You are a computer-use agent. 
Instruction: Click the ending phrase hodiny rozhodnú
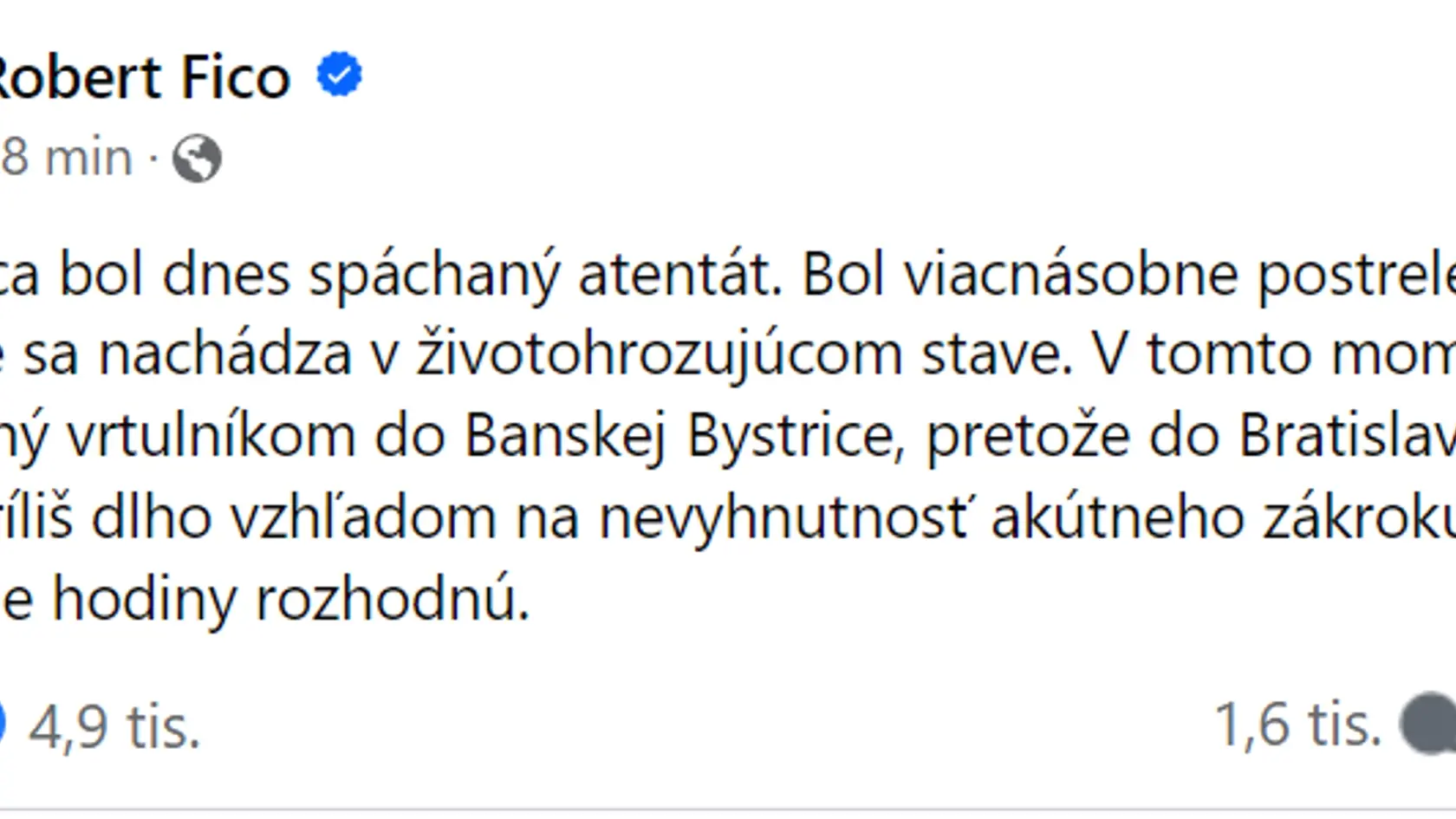291,599
